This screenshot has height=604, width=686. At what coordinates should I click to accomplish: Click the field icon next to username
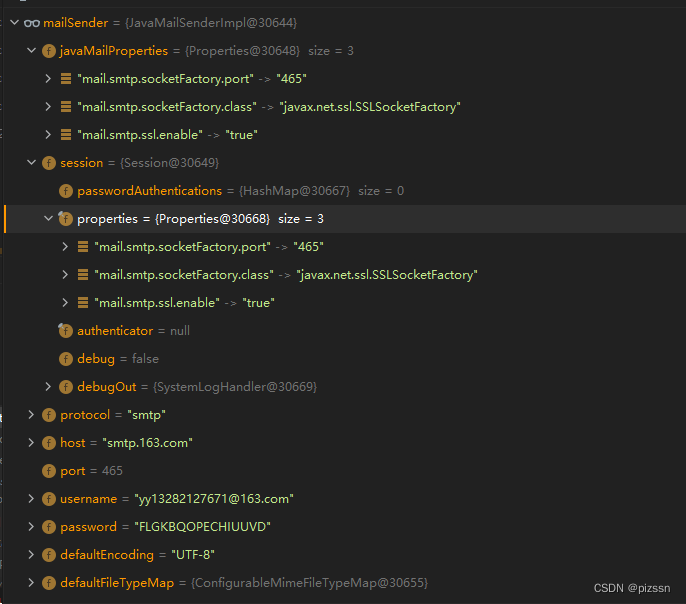tap(49, 499)
